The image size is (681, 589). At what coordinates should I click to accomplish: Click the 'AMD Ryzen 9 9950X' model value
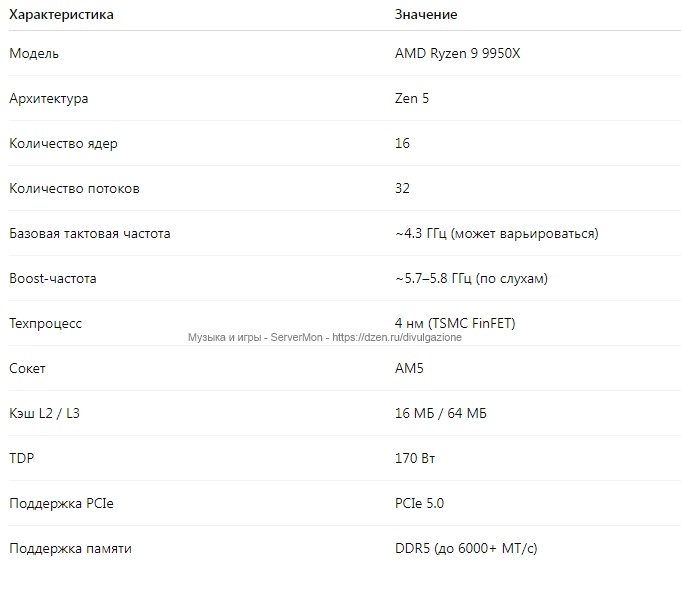tap(457, 54)
